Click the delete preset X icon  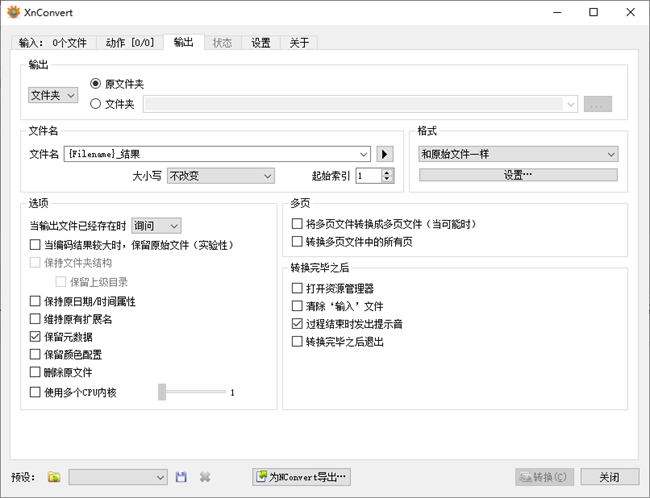pyautogui.click(x=205, y=477)
